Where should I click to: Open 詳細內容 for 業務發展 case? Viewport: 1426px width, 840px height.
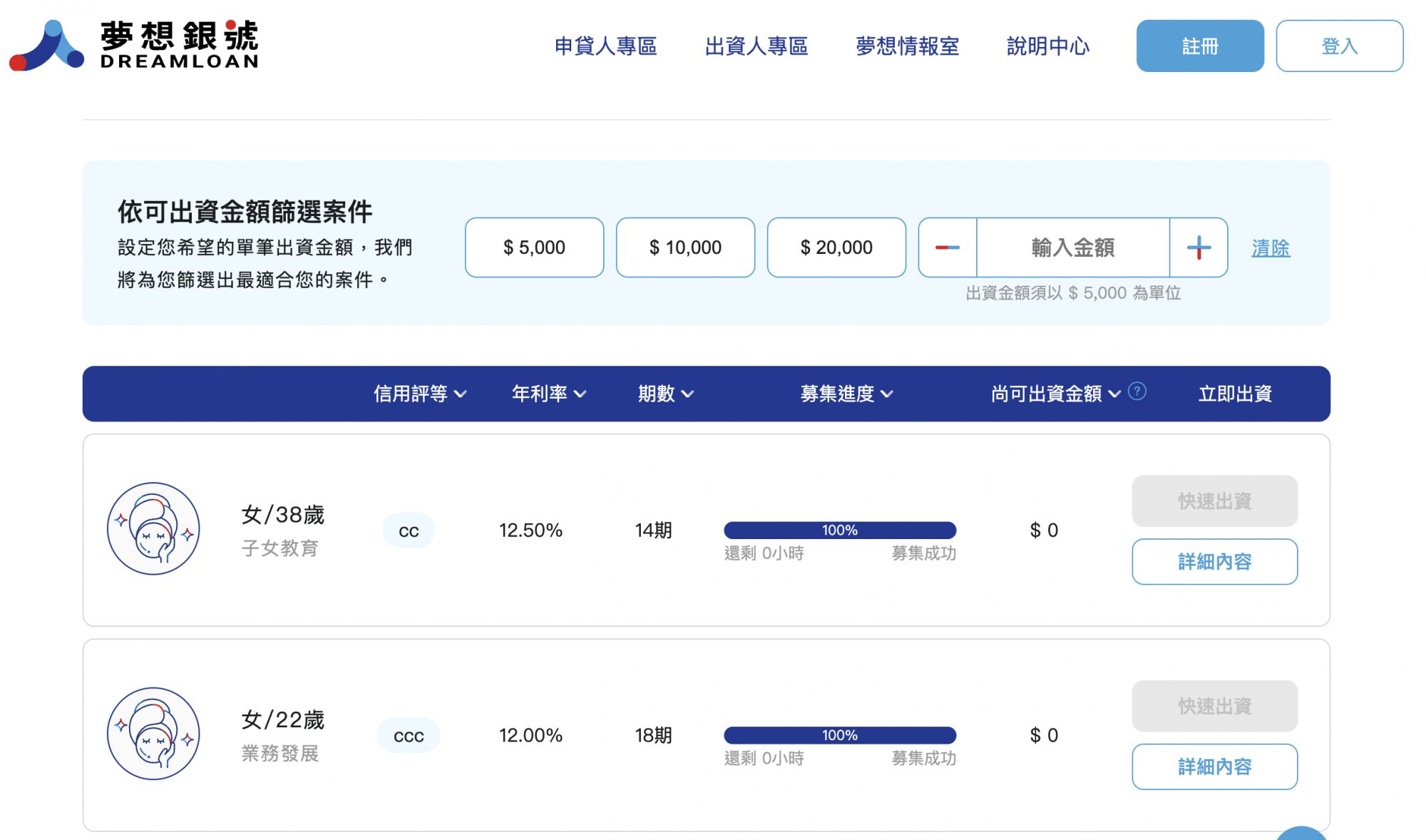1214,767
